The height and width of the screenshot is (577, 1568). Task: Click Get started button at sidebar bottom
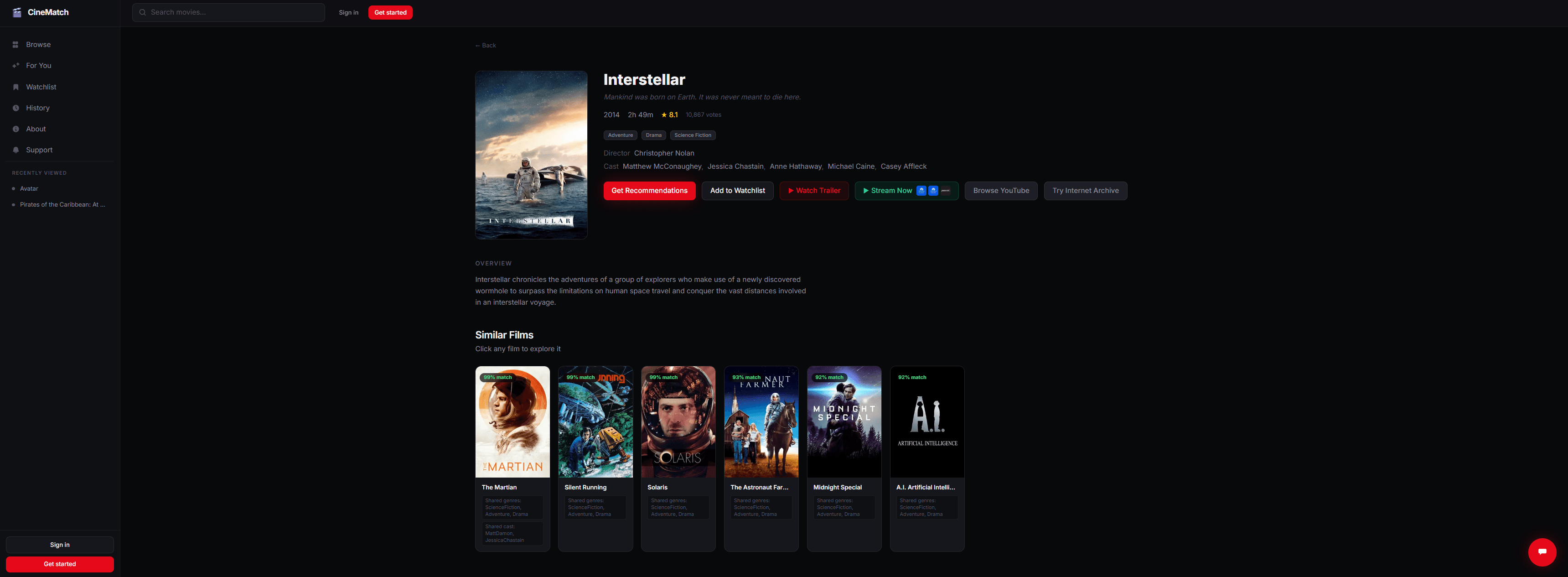60,564
